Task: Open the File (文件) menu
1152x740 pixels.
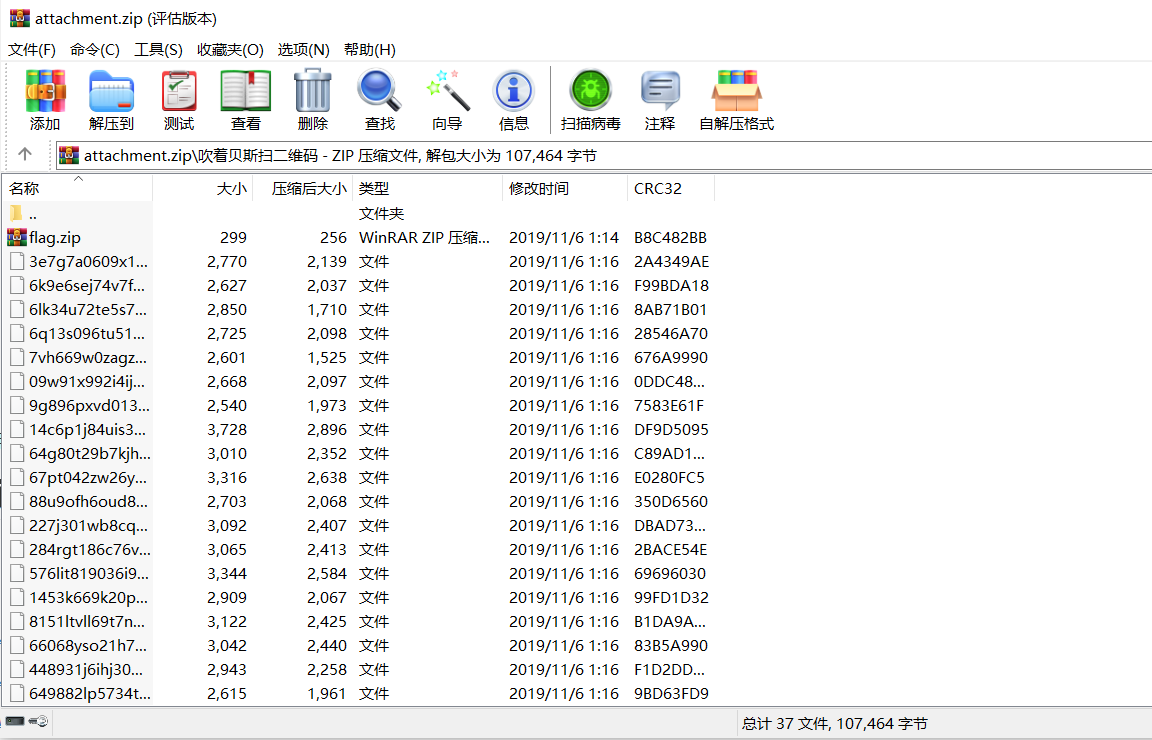Action: point(32,49)
